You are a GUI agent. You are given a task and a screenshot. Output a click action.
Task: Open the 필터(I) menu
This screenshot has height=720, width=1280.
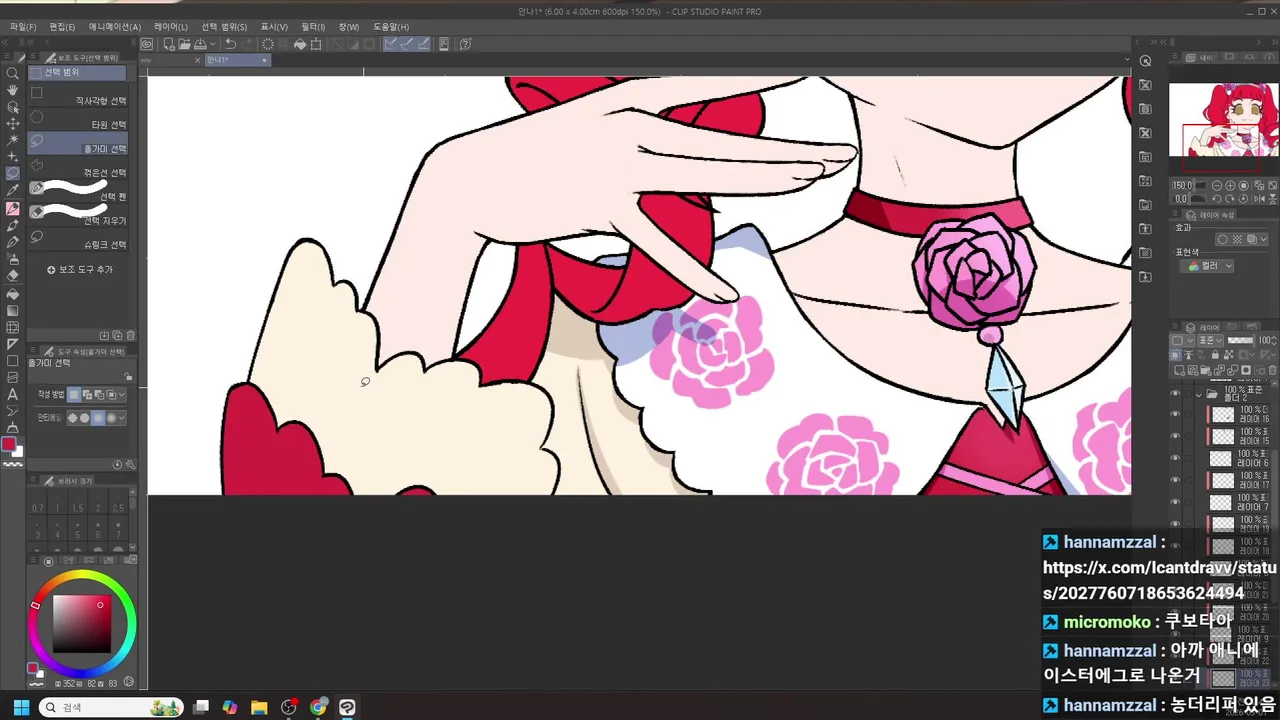(x=313, y=27)
